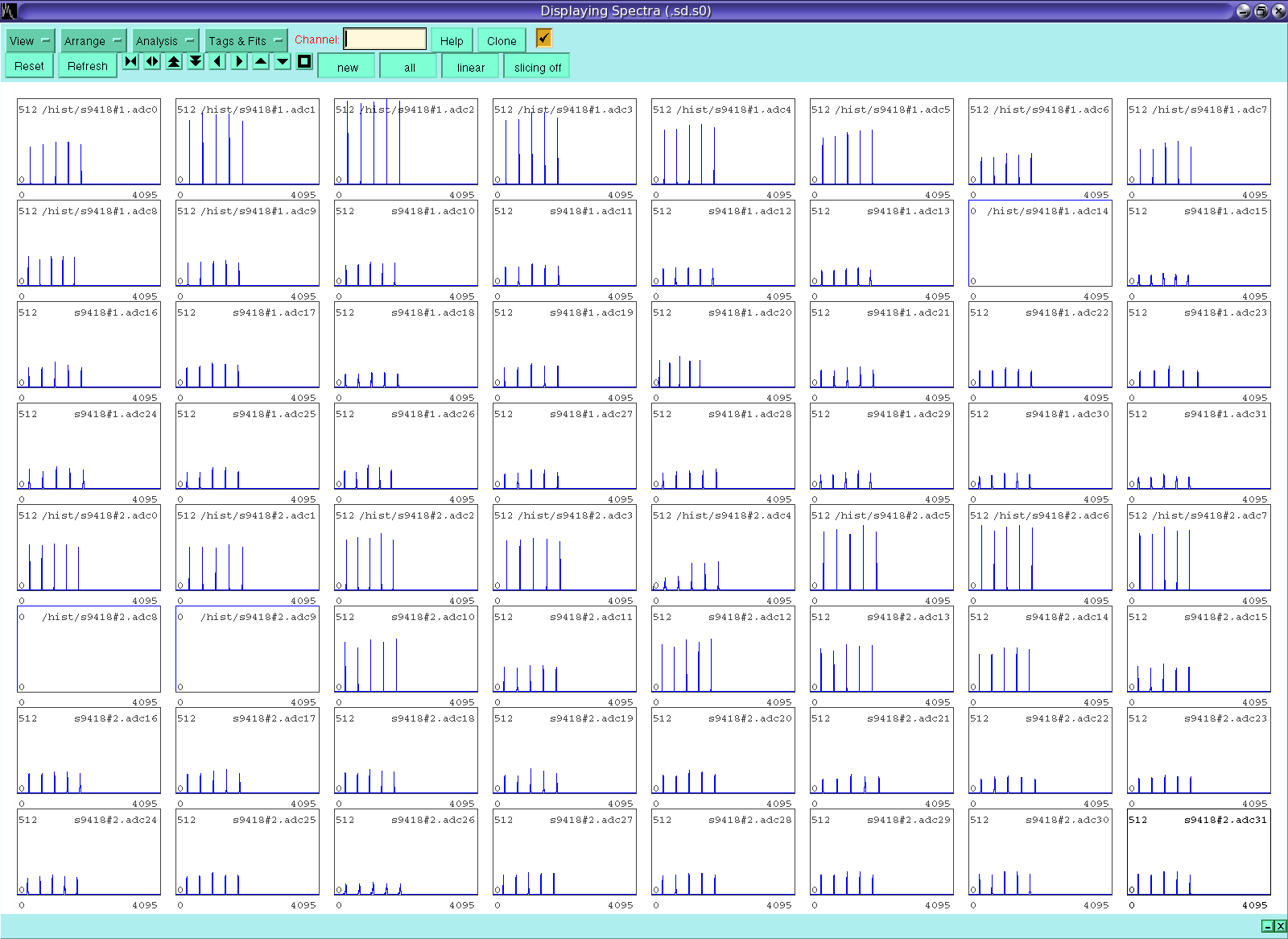Select the s9418#2.adc17 spectrum plot
Screen dimensions: 1288x939
point(247,751)
